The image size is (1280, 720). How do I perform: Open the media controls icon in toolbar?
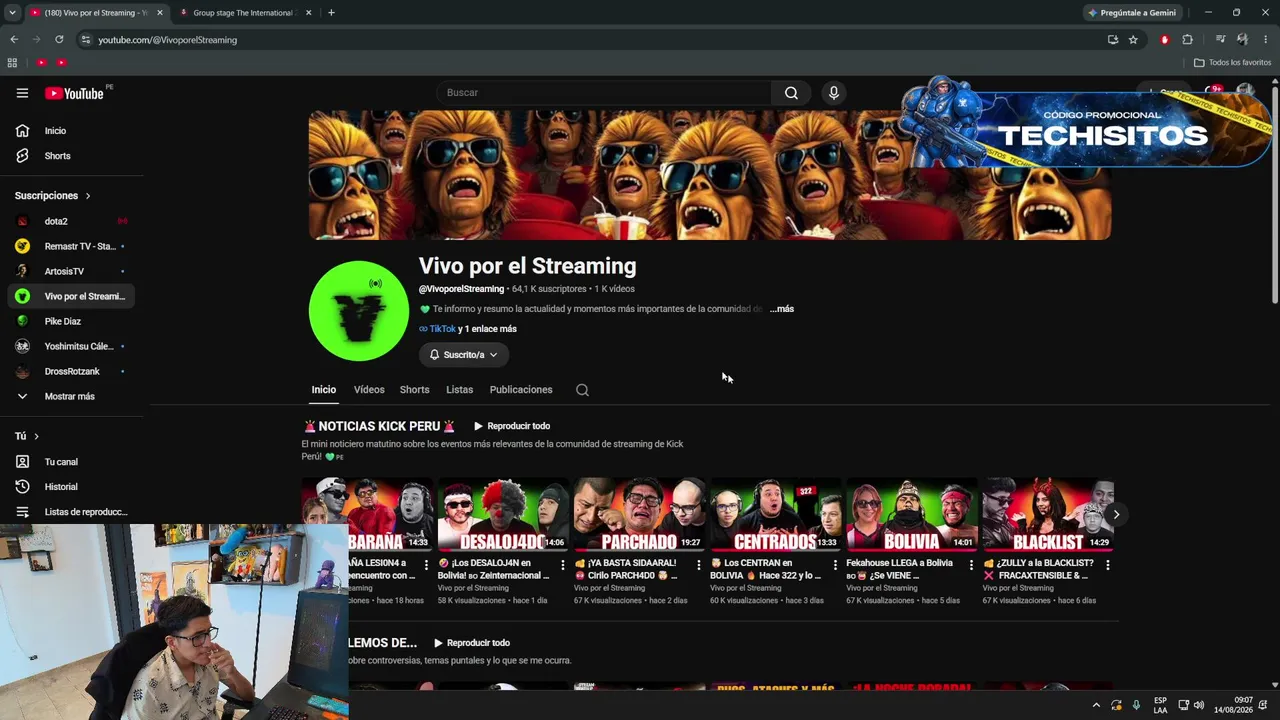(x=1220, y=40)
